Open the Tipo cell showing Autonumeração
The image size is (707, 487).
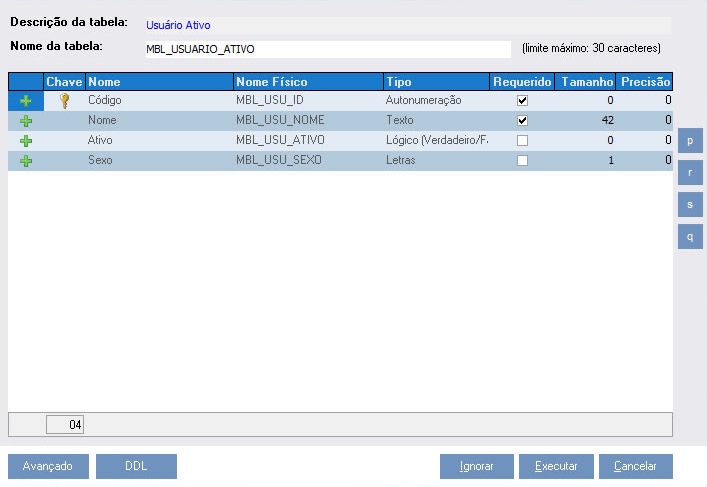click(435, 101)
